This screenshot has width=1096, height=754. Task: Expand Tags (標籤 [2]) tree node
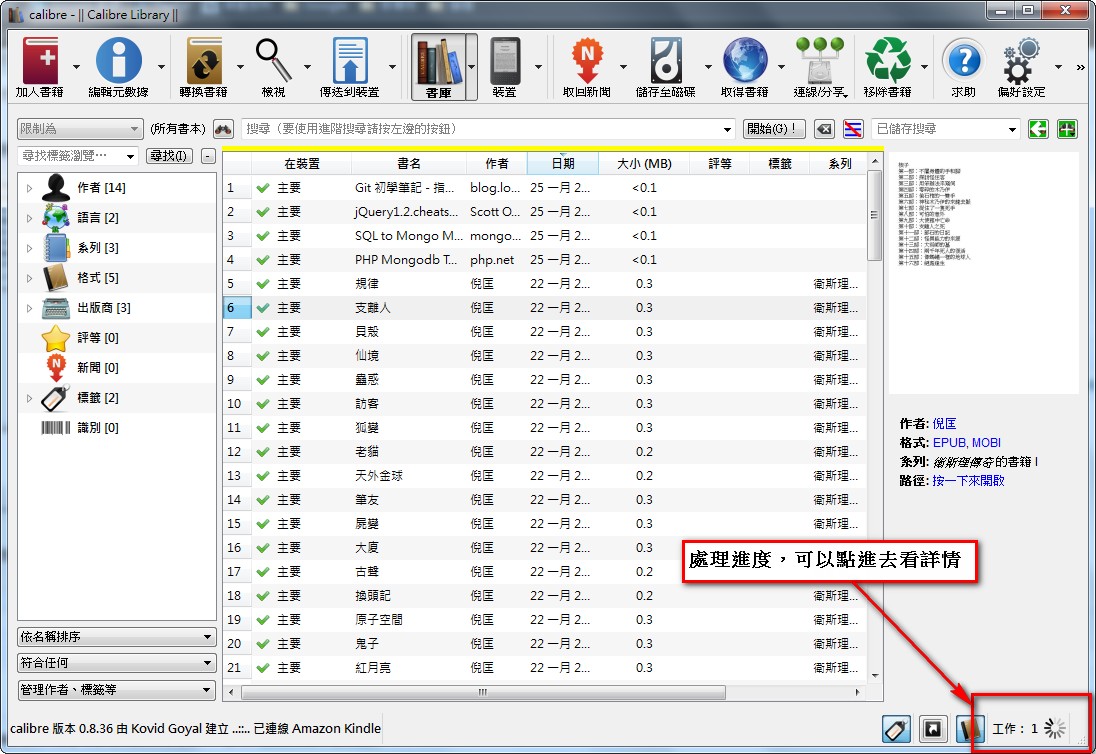click(x=29, y=398)
